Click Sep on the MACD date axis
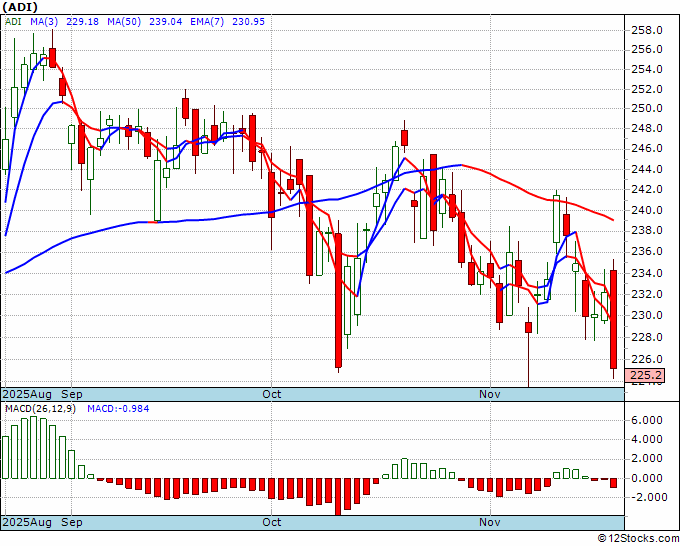 coord(72,522)
